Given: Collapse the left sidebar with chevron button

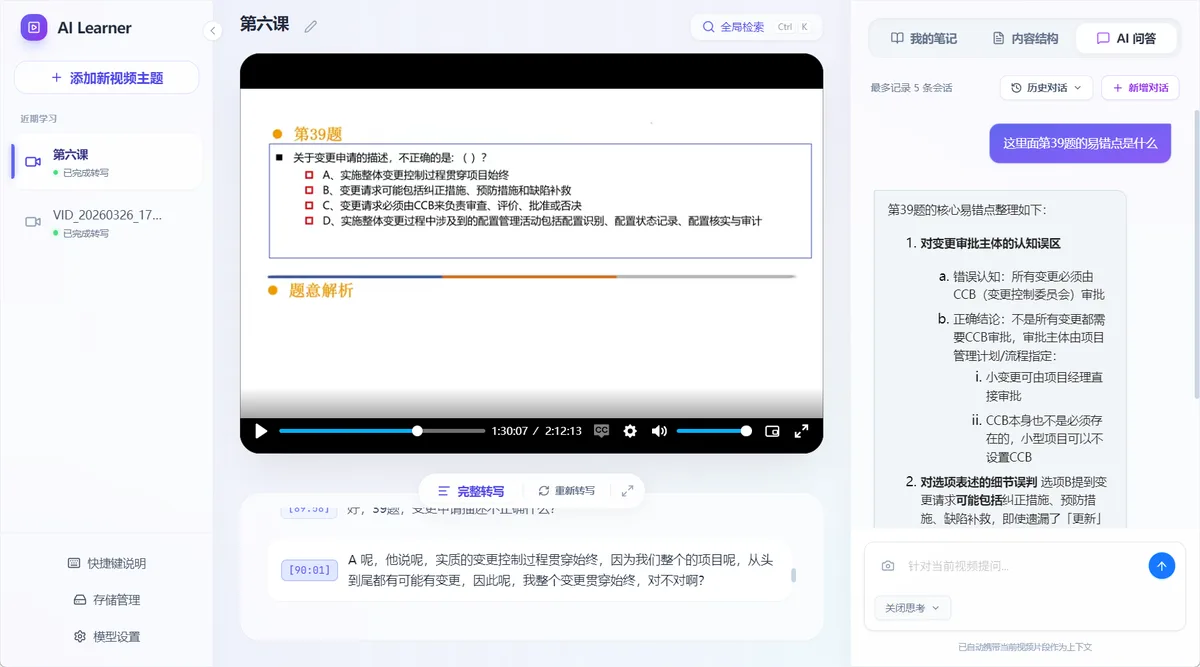Looking at the screenshot, I should point(212,31).
